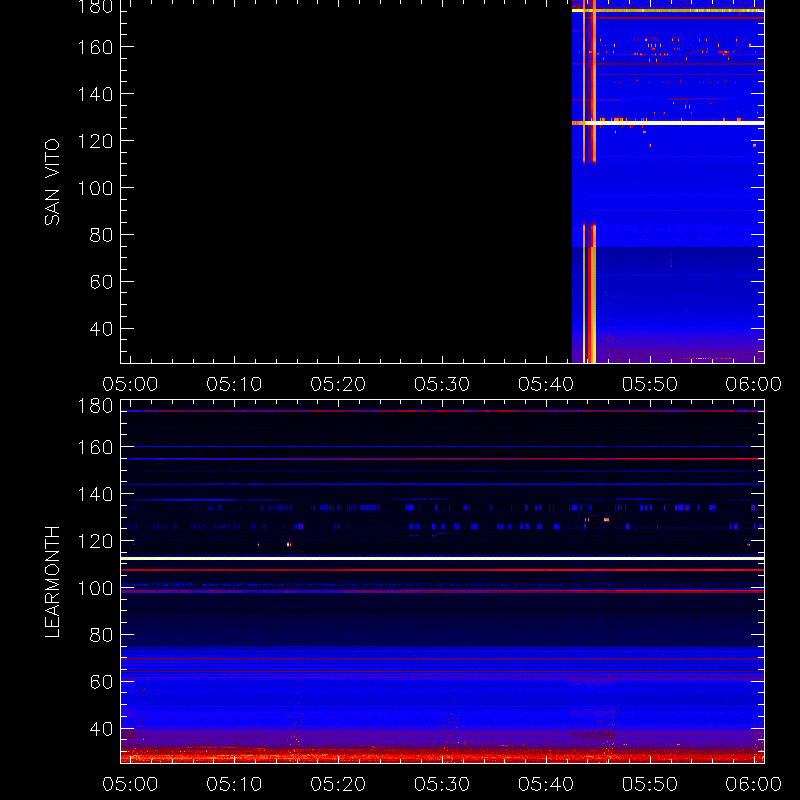
Task: Click 05:30 time label under LEARMONTH plot
Action: 442,784
